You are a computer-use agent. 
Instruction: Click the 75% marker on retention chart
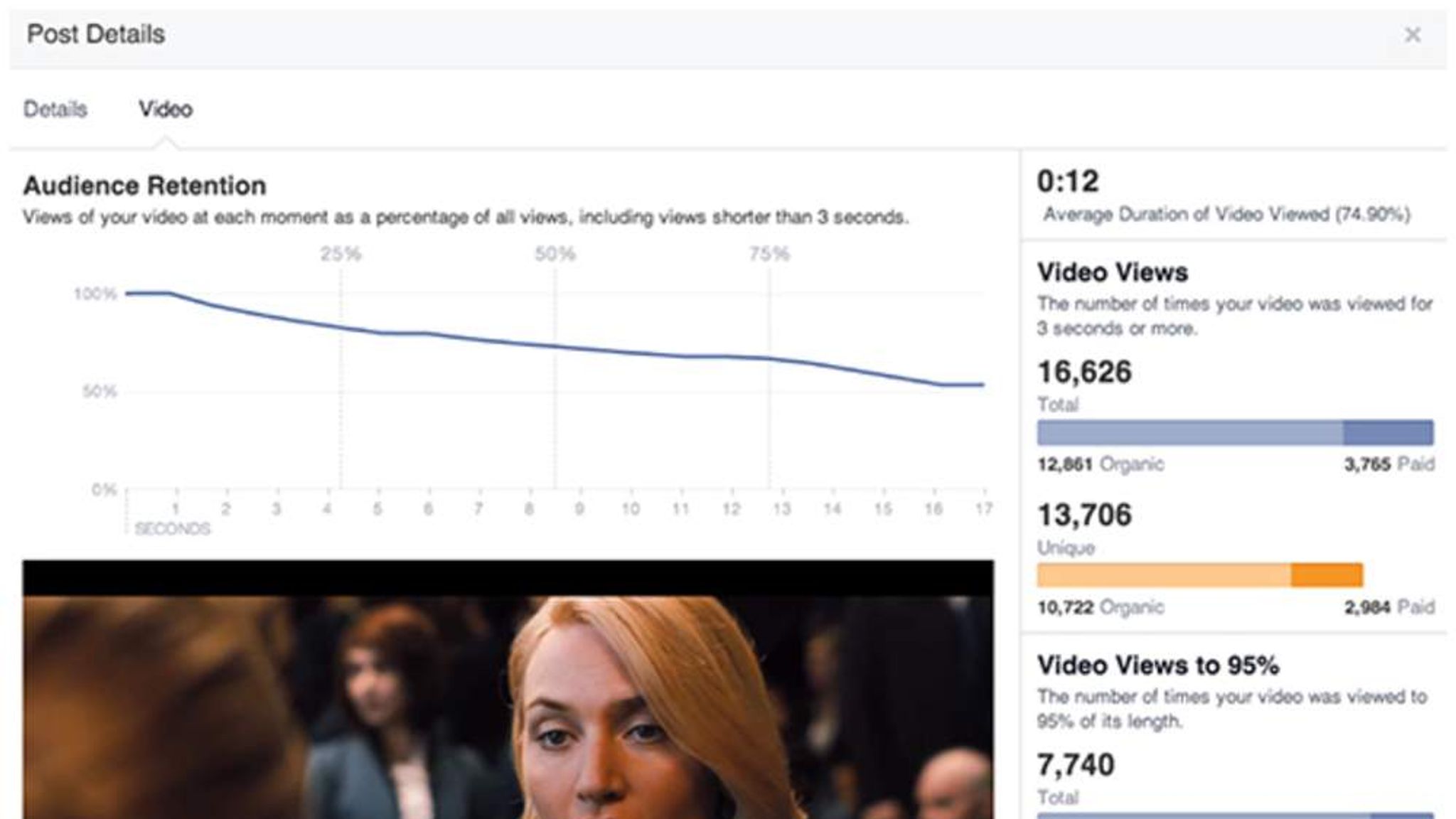769,255
